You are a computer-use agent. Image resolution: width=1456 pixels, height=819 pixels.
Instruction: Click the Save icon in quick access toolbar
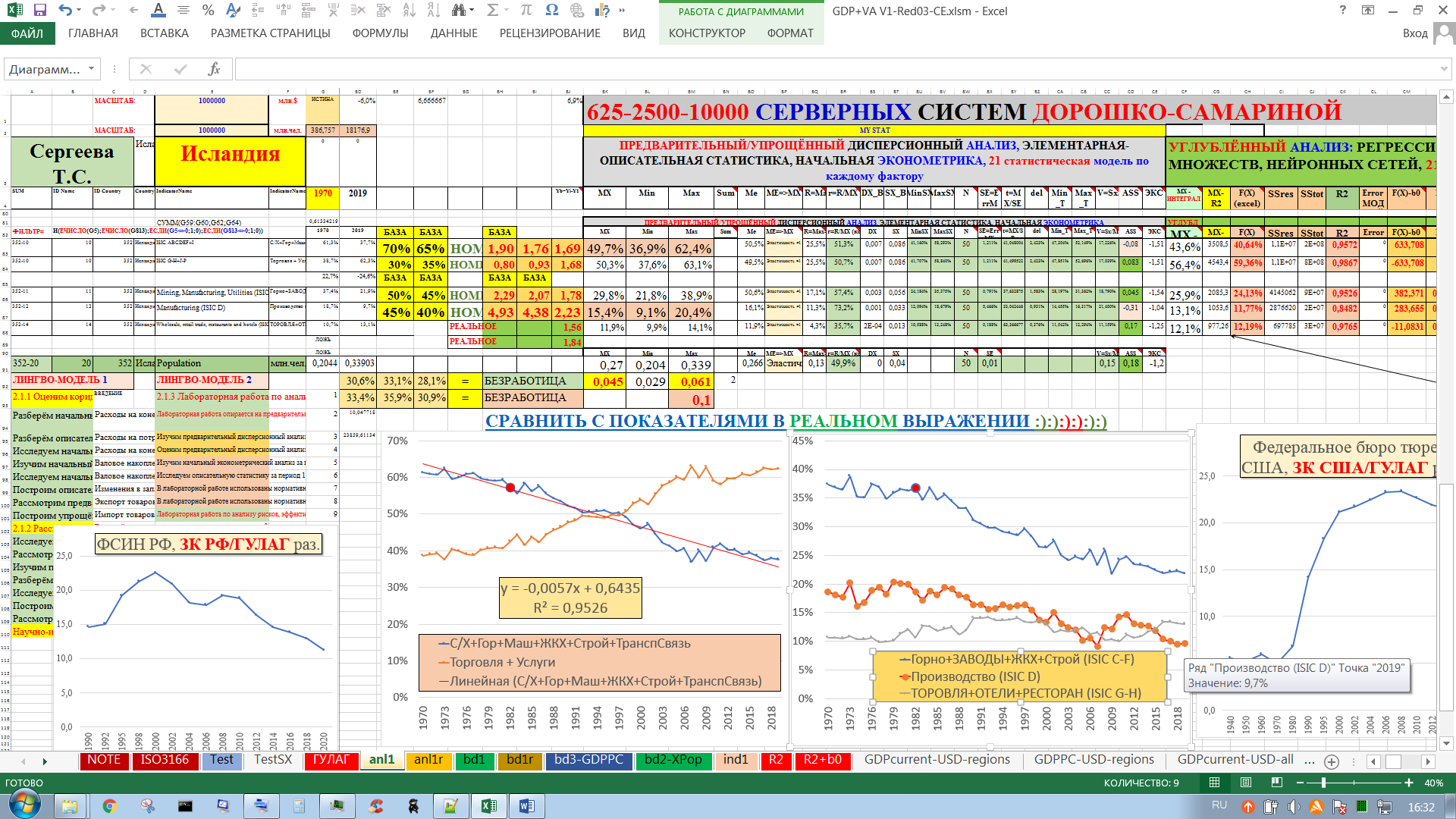[40, 11]
